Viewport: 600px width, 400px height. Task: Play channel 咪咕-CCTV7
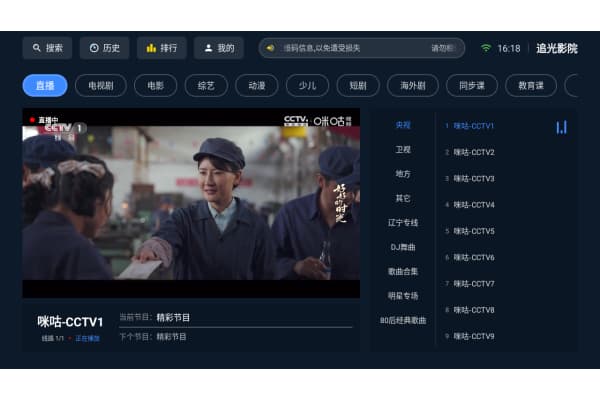[x=505, y=284]
